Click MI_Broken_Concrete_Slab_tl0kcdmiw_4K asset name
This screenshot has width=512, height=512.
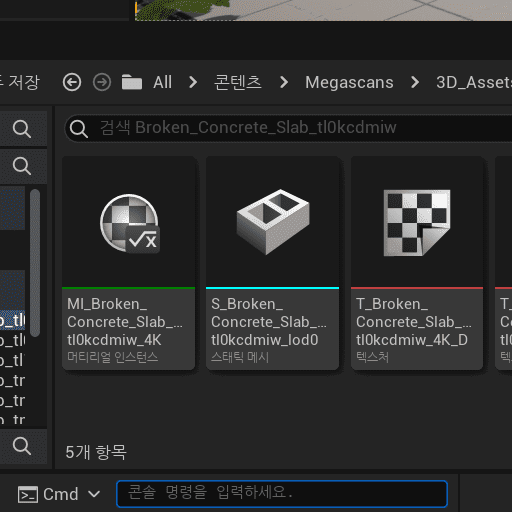(x=125, y=322)
